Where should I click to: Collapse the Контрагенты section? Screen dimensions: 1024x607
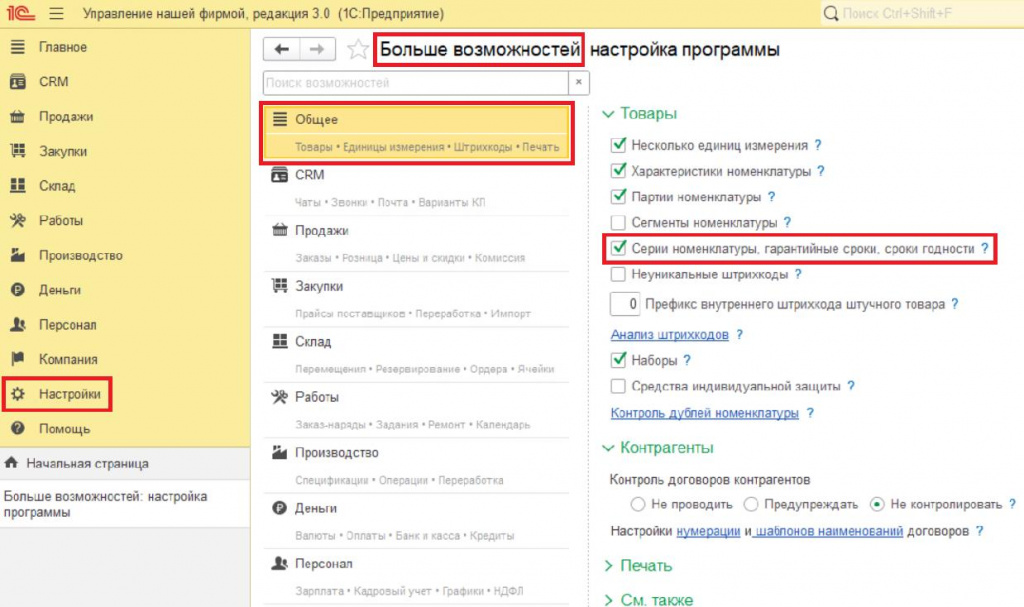point(608,448)
